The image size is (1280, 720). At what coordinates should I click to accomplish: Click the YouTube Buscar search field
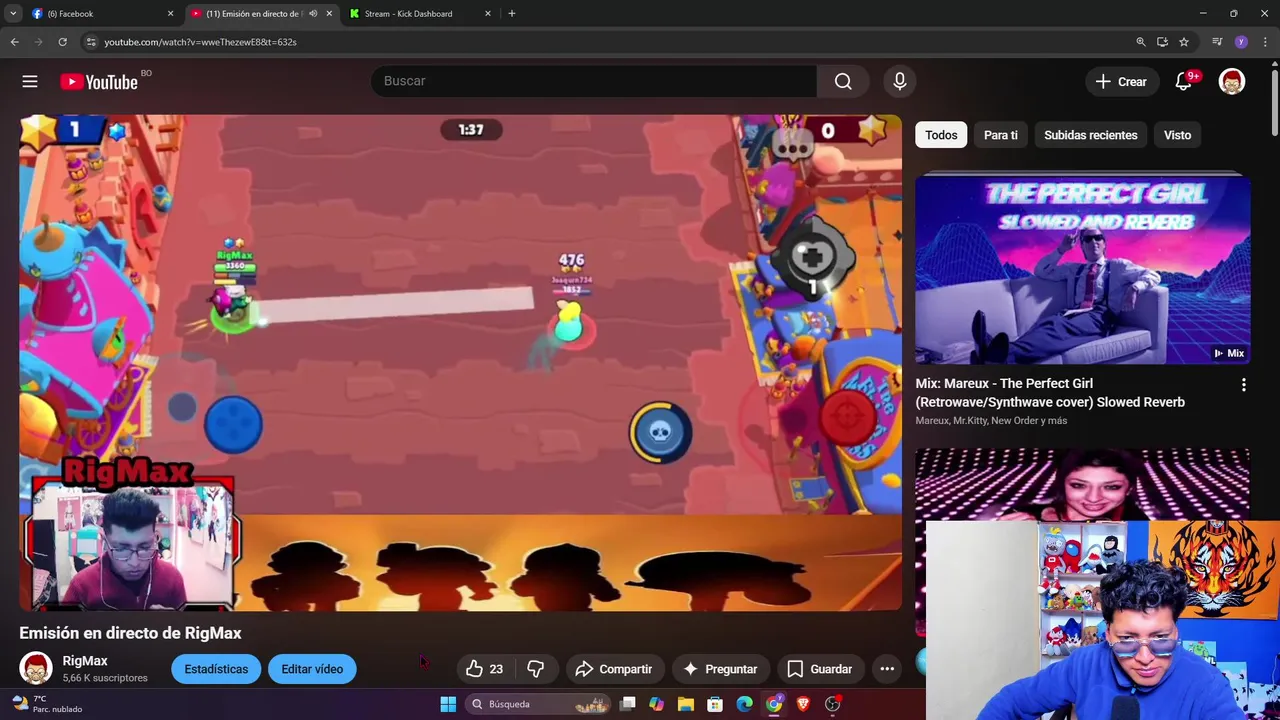594,81
